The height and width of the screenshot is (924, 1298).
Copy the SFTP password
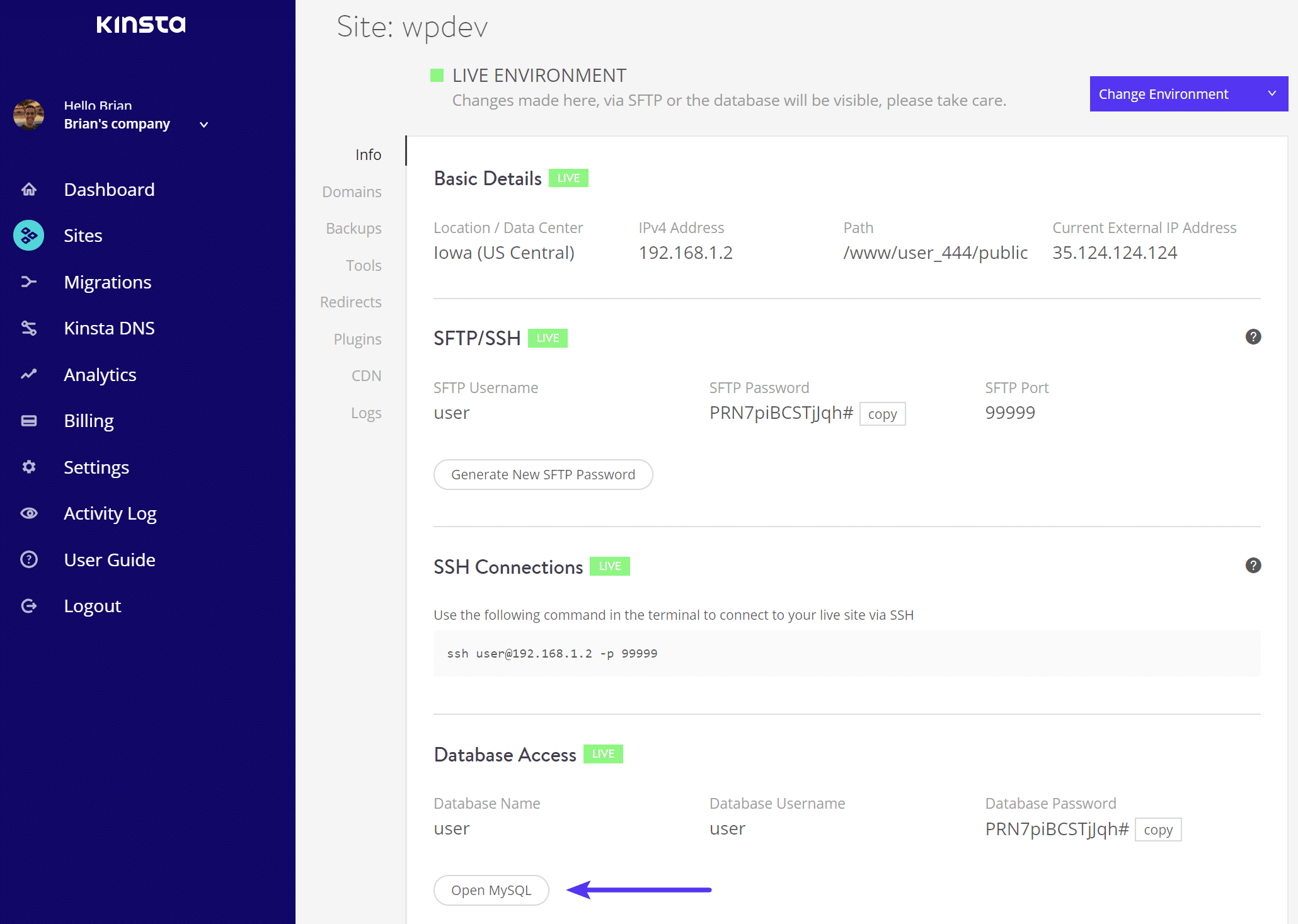pyautogui.click(x=882, y=414)
